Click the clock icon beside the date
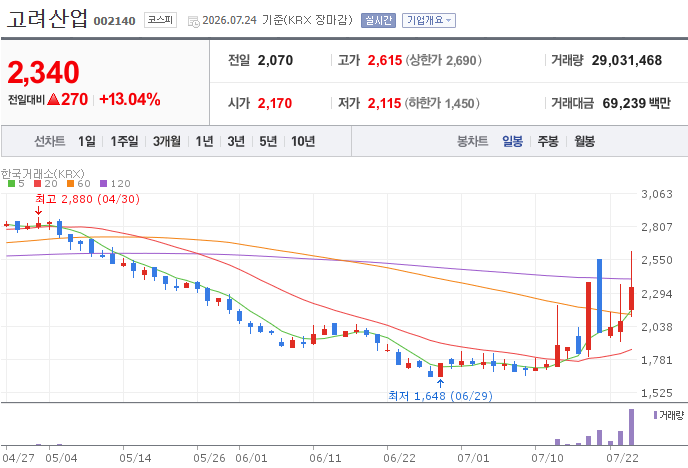This screenshot has width=688, height=468. (194, 21)
